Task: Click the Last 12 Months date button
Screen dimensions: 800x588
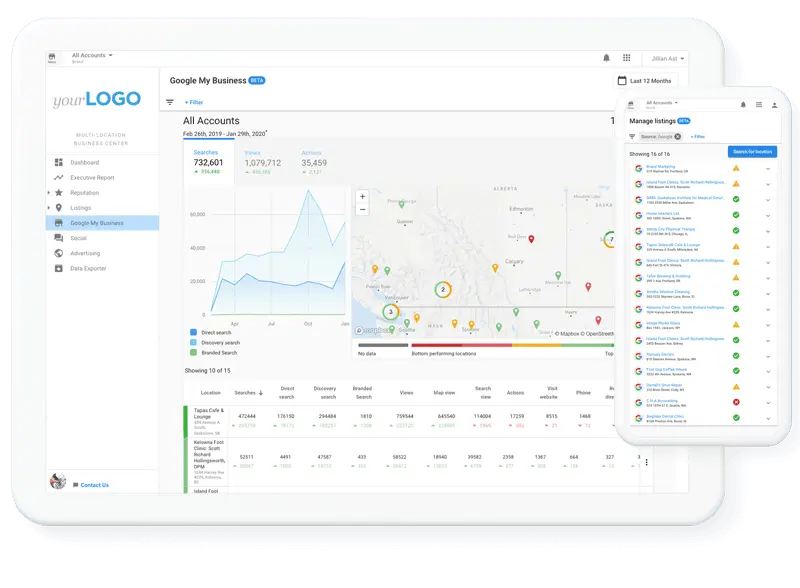Action: point(645,81)
